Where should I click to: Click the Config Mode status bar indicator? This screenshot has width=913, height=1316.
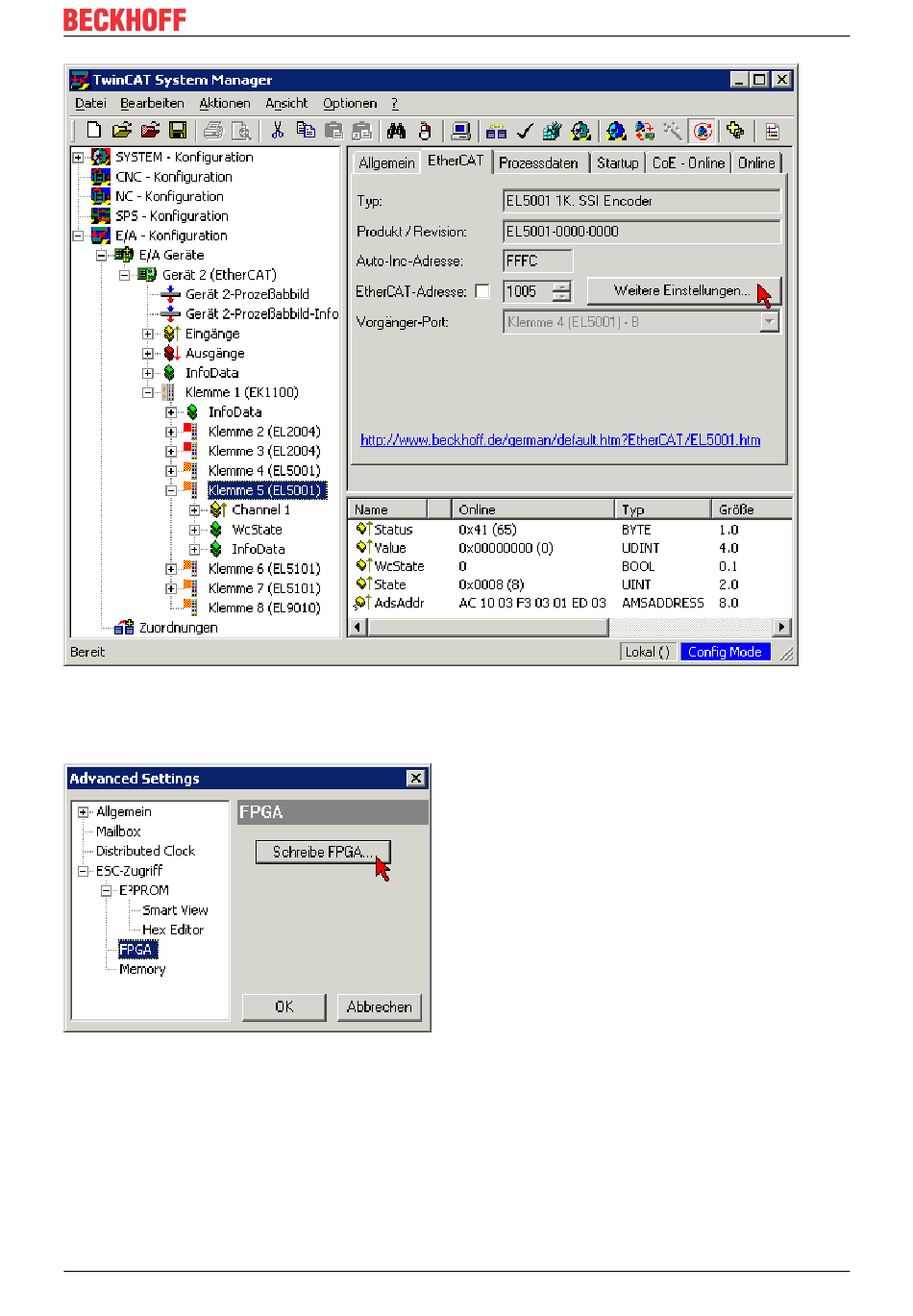(725, 652)
